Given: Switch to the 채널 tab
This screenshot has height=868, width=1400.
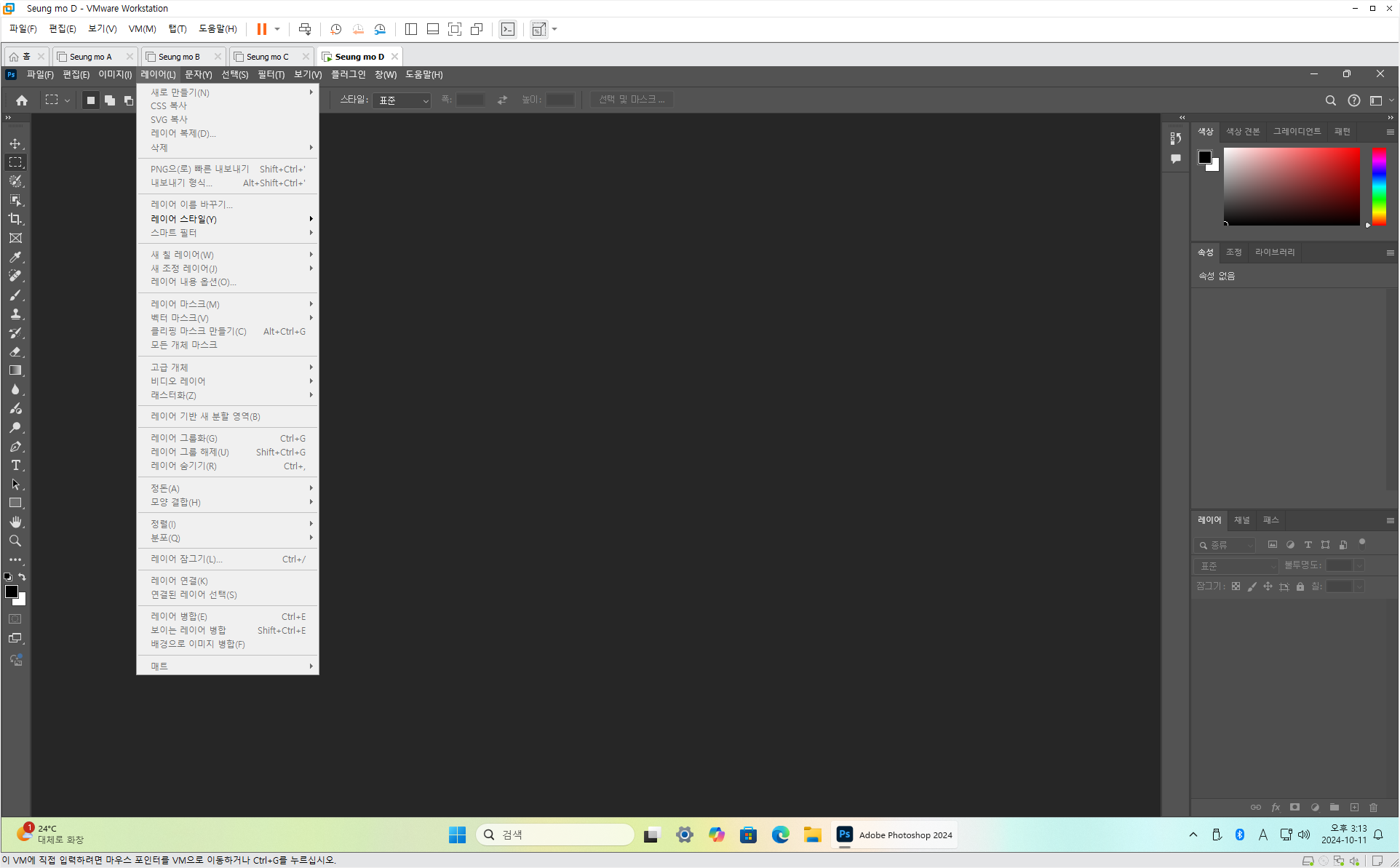Looking at the screenshot, I should click(1241, 520).
